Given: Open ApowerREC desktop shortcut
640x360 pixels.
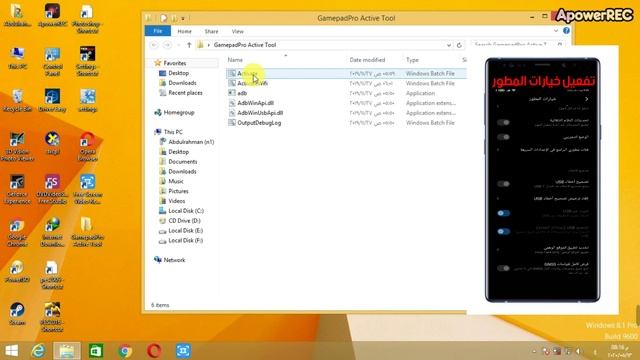Looking at the screenshot, I should pos(52,16).
